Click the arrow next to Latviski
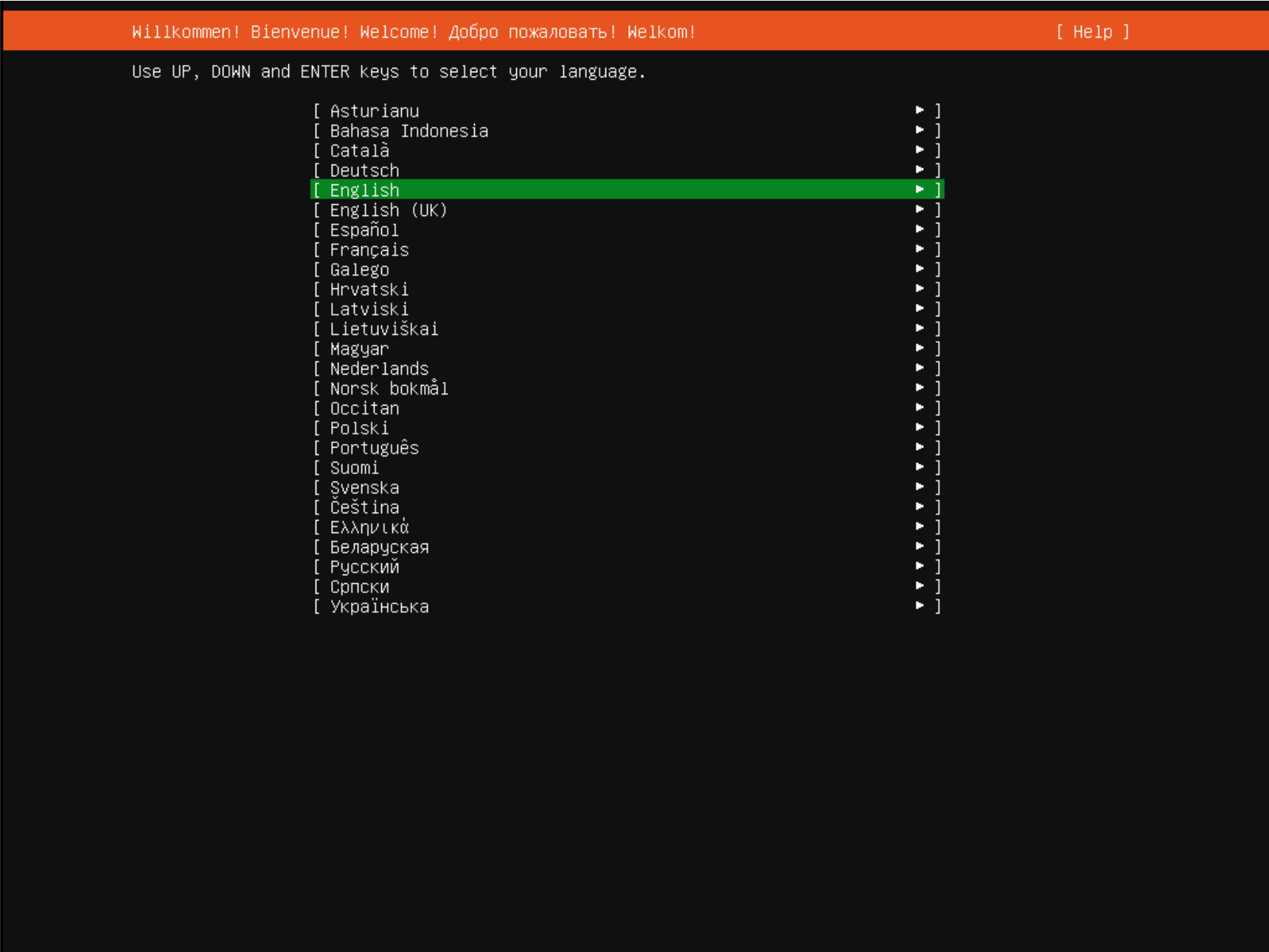This screenshot has width=1269, height=952. [x=919, y=309]
